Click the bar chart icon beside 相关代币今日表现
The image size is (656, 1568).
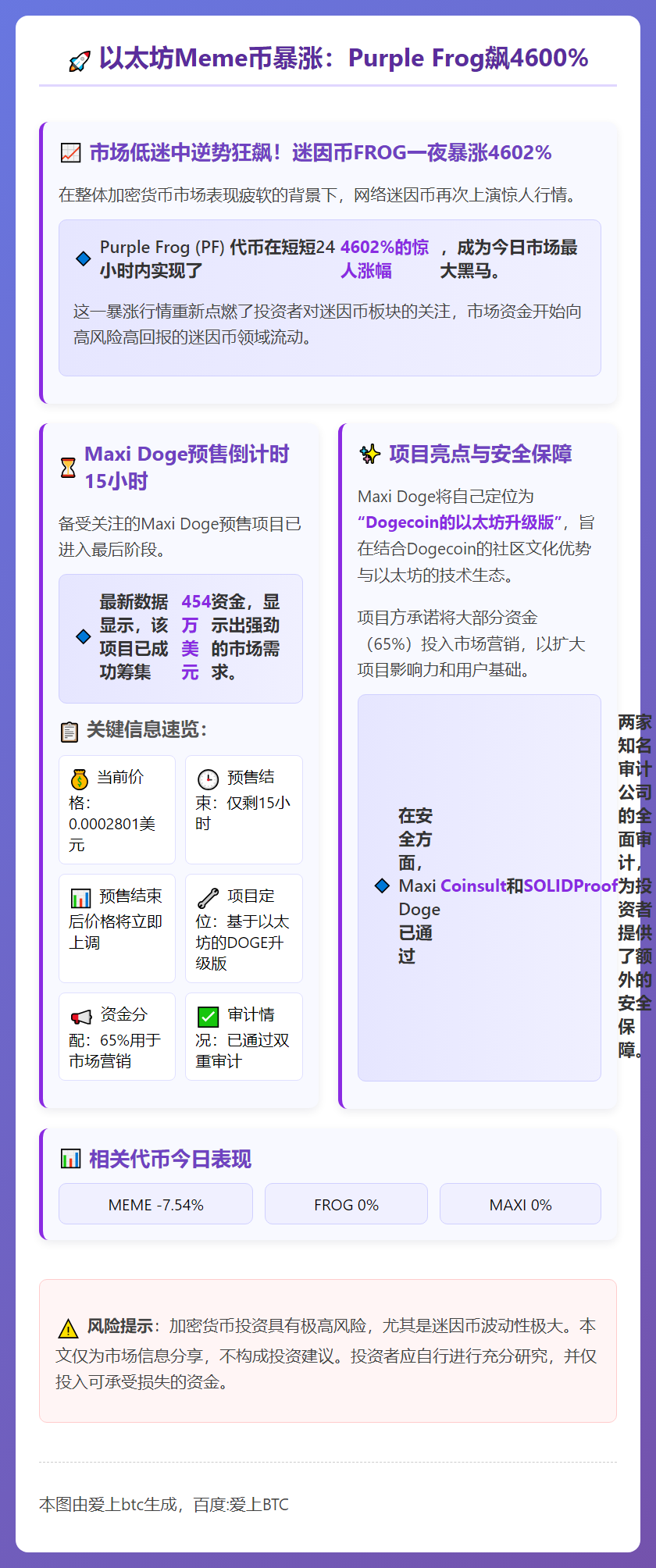point(70,1159)
